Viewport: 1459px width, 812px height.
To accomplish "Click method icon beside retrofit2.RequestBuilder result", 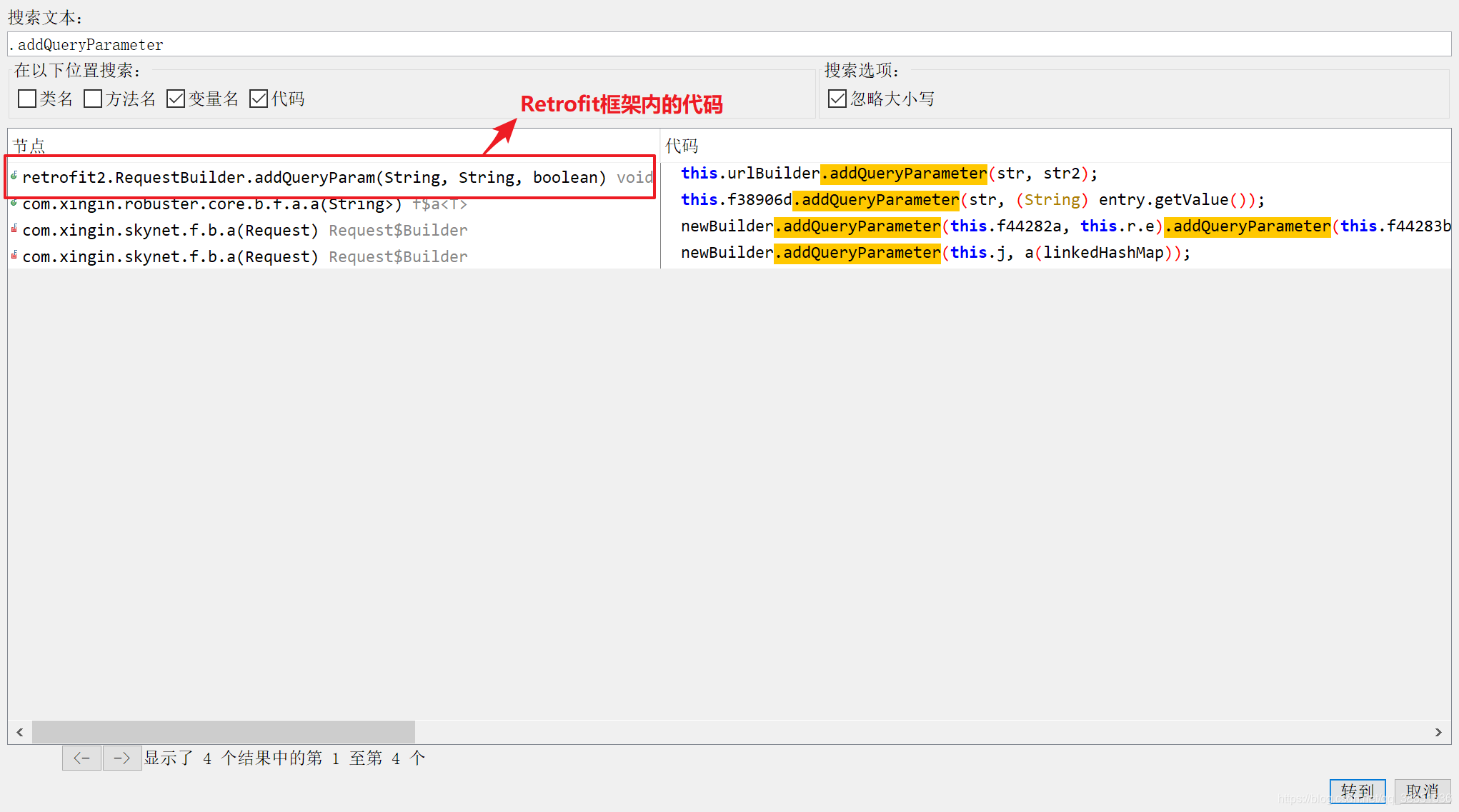I will coord(14,176).
